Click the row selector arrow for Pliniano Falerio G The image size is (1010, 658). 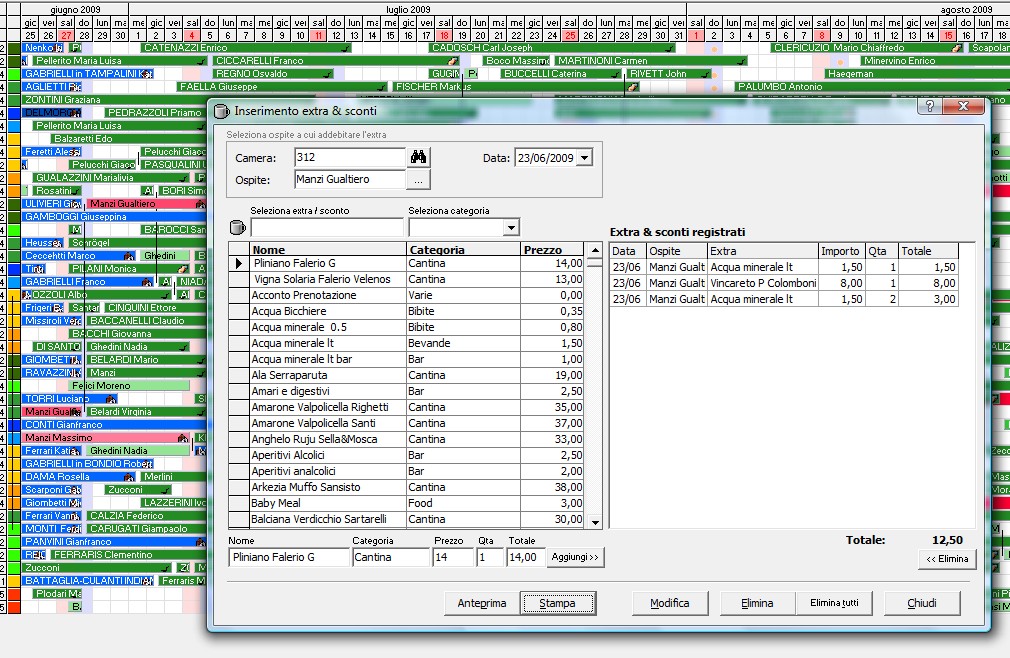click(x=239, y=263)
